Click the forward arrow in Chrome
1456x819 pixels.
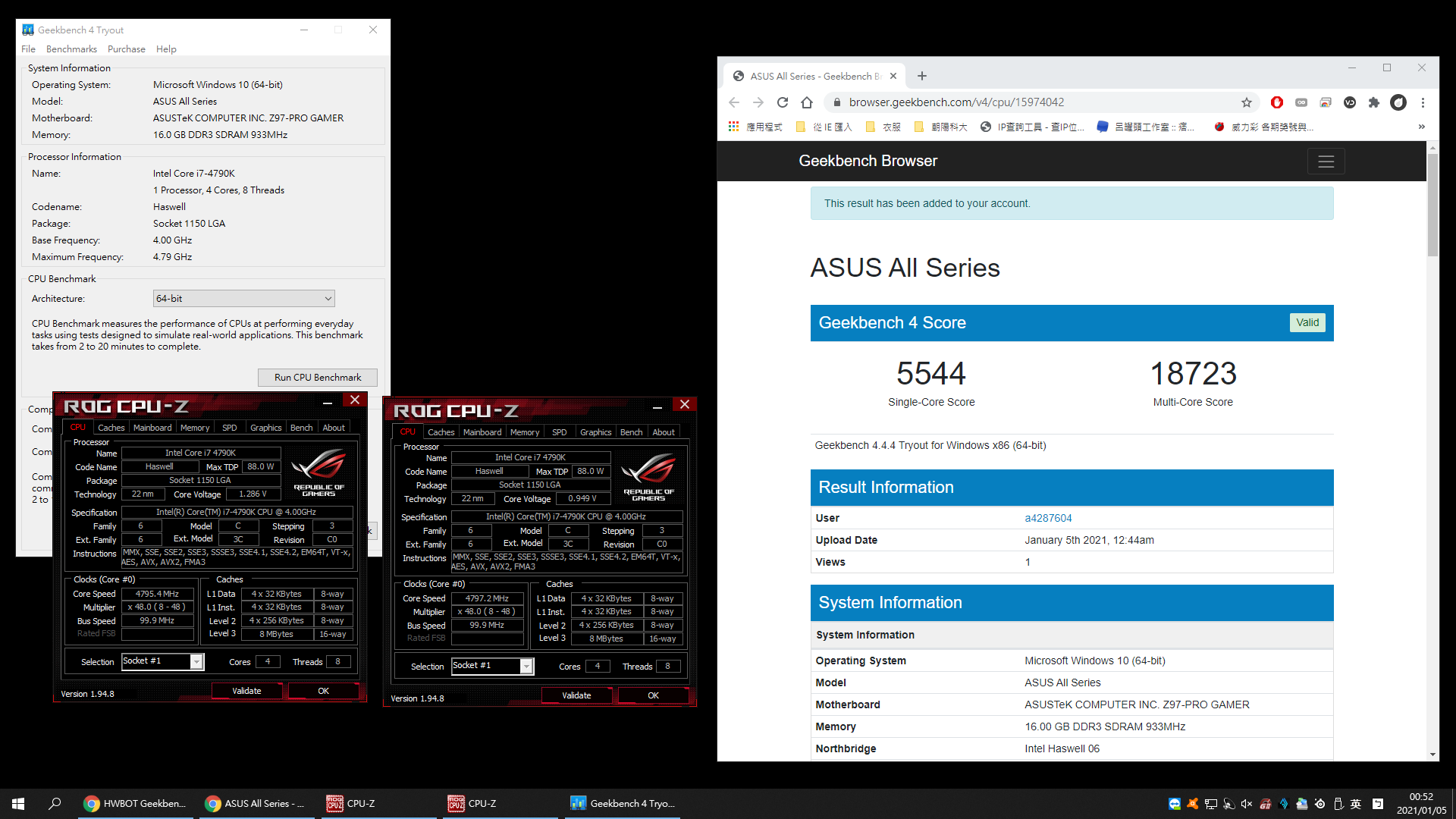click(x=758, y=102)
